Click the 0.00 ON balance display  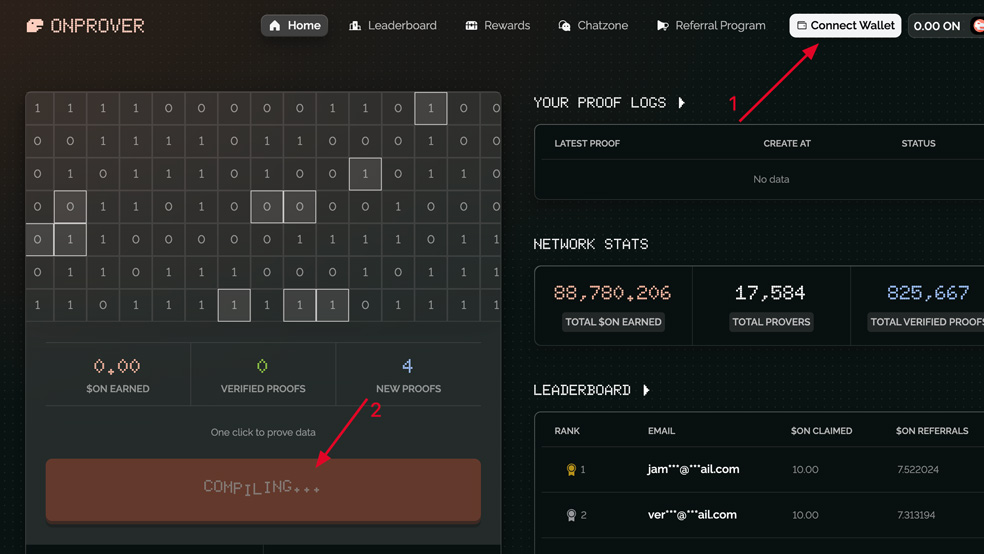[937, 26]
